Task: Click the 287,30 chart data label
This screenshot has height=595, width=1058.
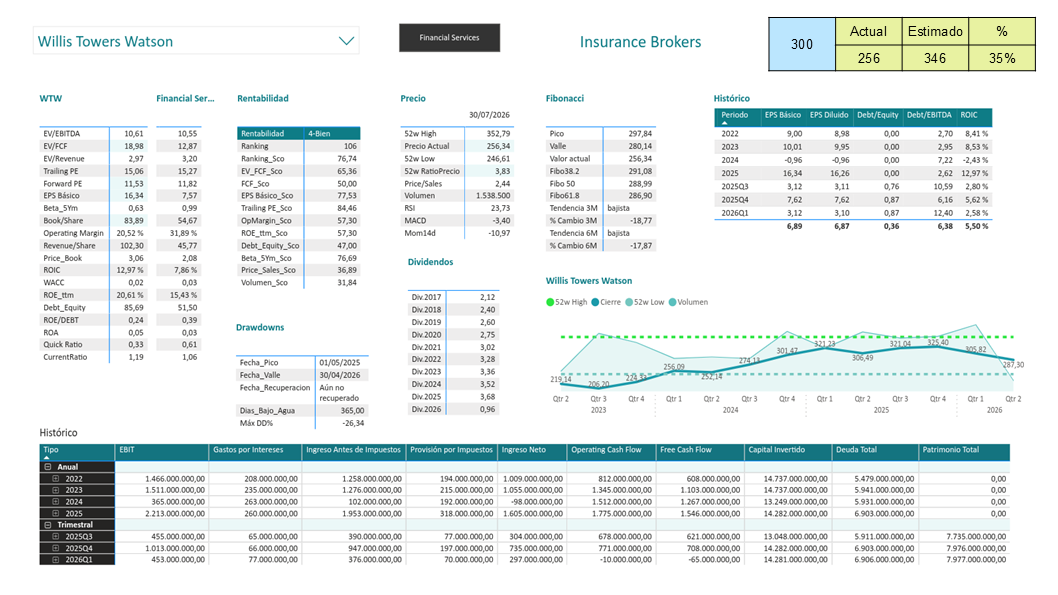Action: coord(1013,365)
